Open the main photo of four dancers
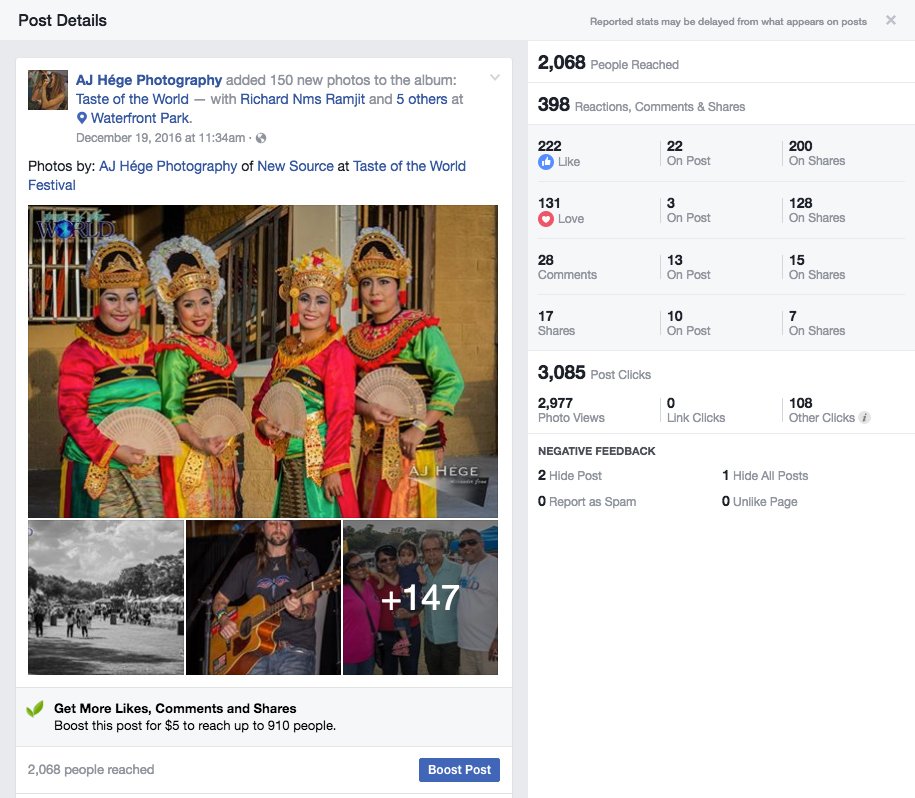 pyautogui.click(x=263, y=361)
